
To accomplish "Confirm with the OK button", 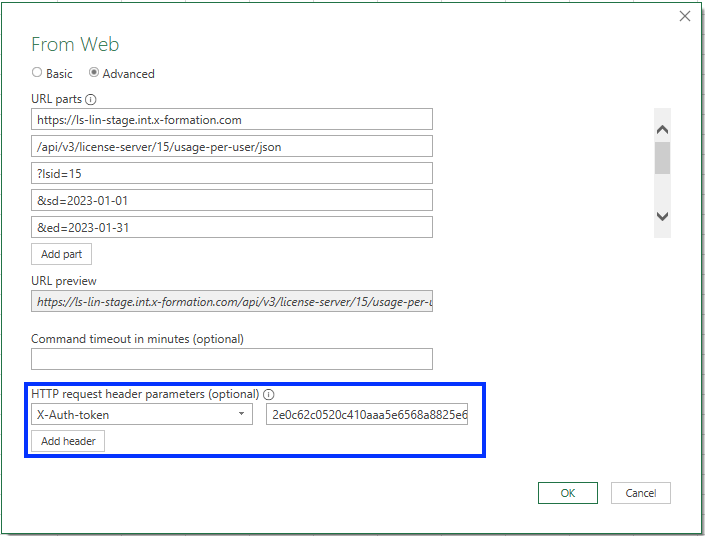I will click(568, 493).
